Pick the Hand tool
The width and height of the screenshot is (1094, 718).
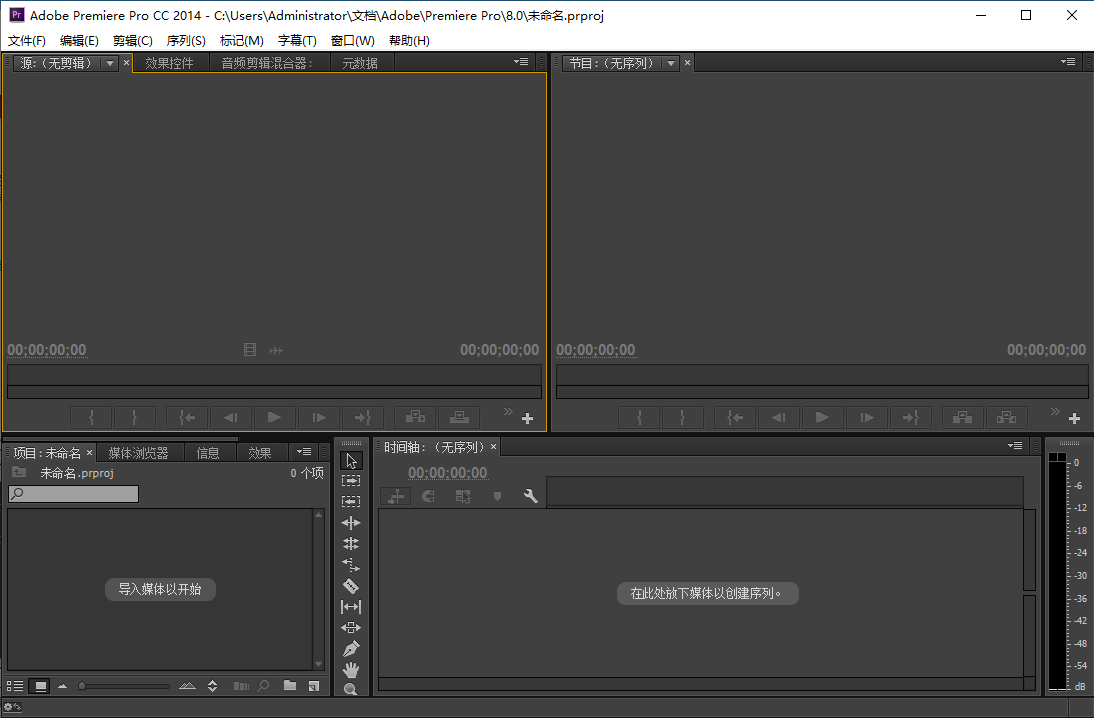(350, 670)
